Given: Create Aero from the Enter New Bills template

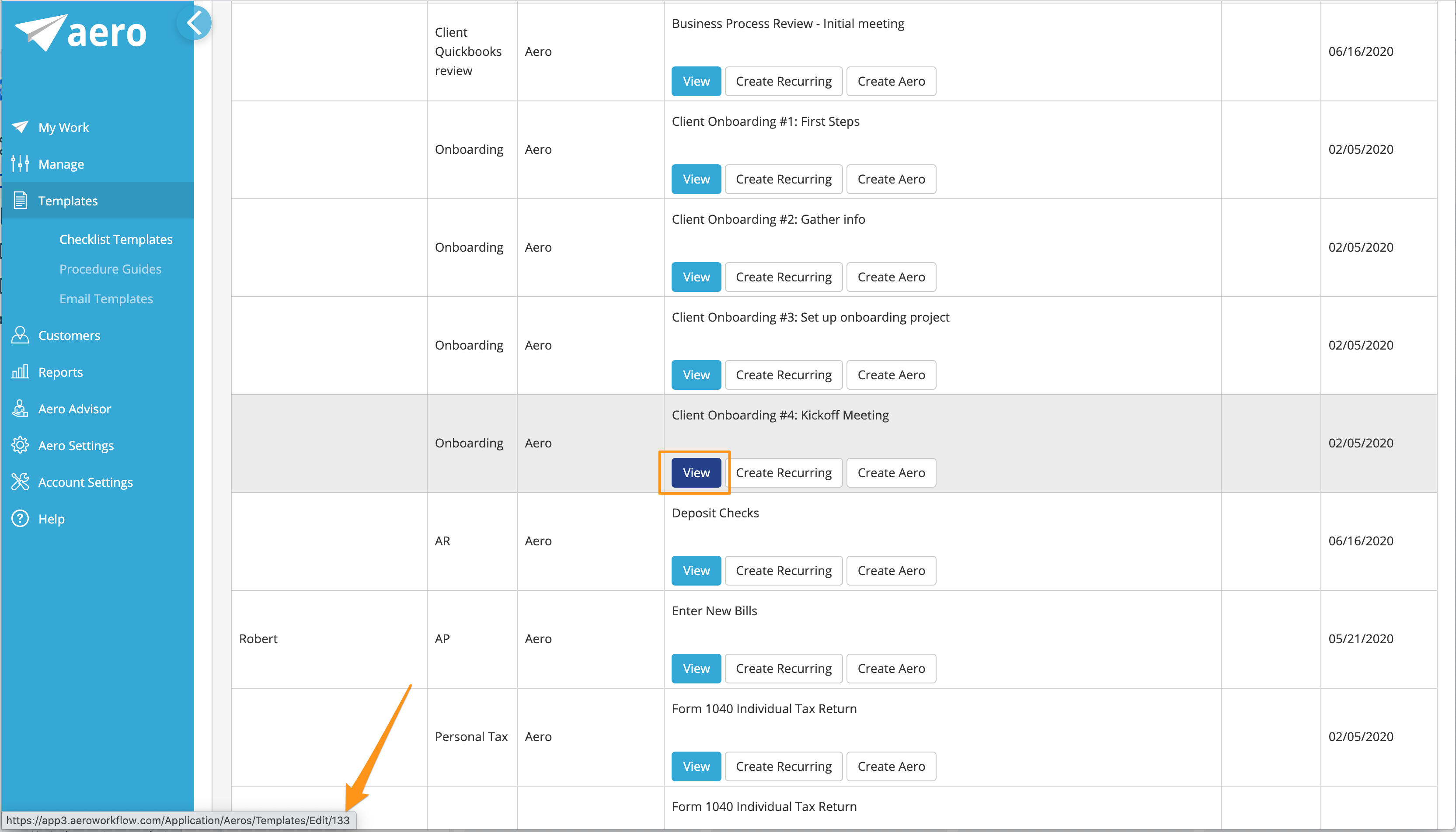Looking at the screenshot, I should (x=891, y=668).
